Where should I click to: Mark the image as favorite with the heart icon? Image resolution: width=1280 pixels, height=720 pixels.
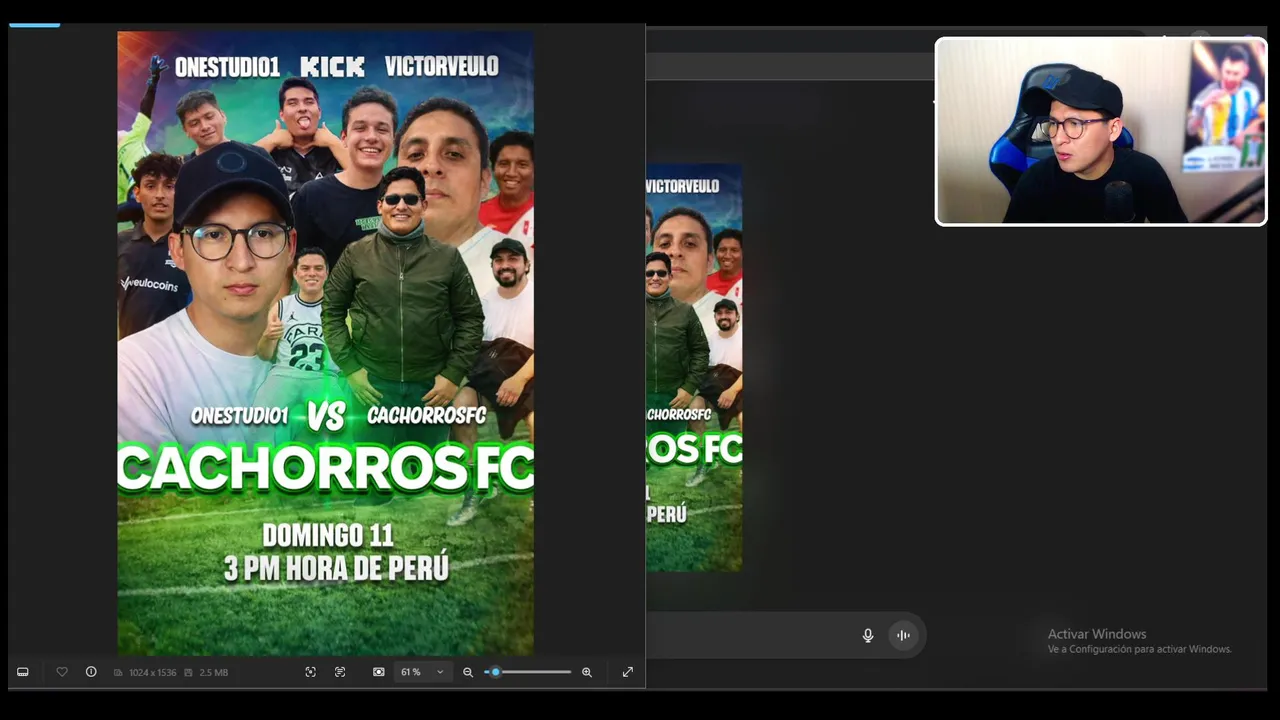[62, 672]
